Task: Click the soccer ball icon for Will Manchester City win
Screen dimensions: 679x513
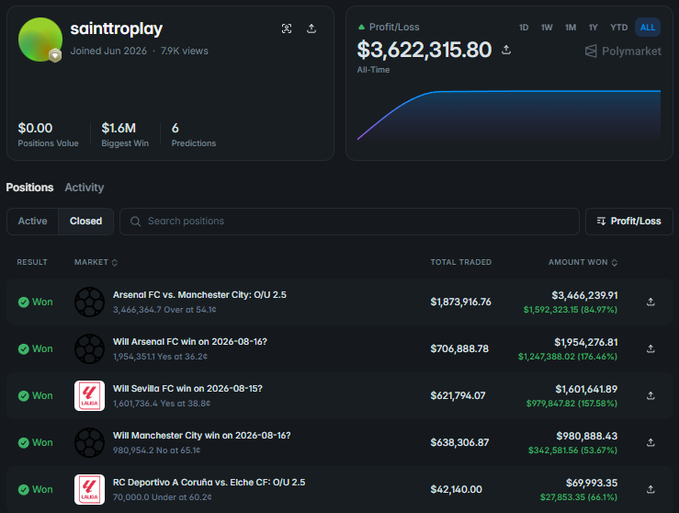Action: point(90,442)
